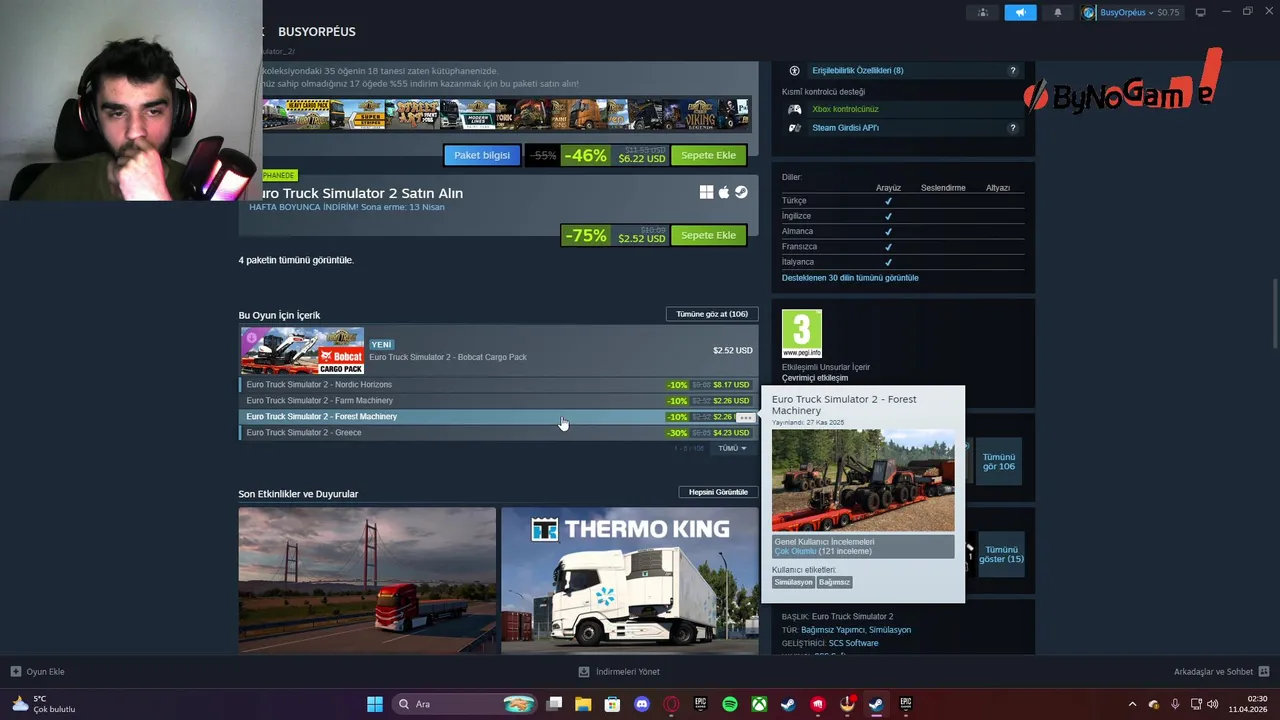The width and height of the screenshot is (1280, 720).
Task: Open the Thermo King news thumbnail
Action: coord(630,581)
